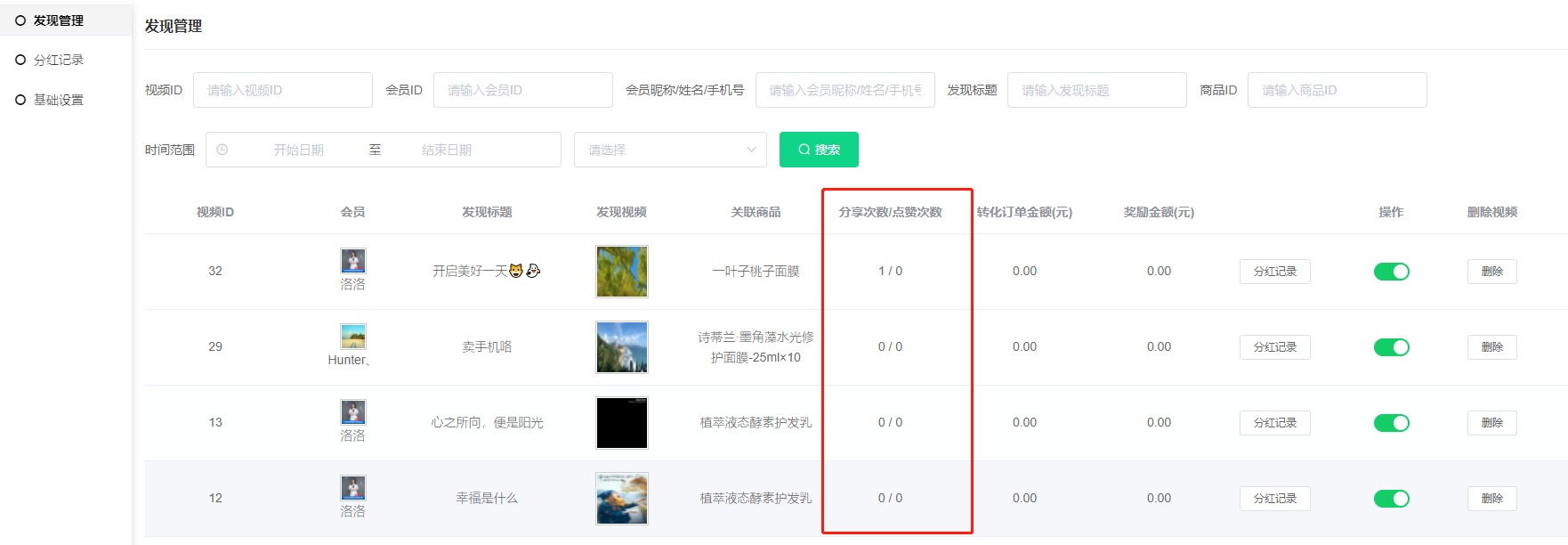Pick the 开始日期 start date field
Viewport: 1568px width, 545px height.
[x=299, y=150]
